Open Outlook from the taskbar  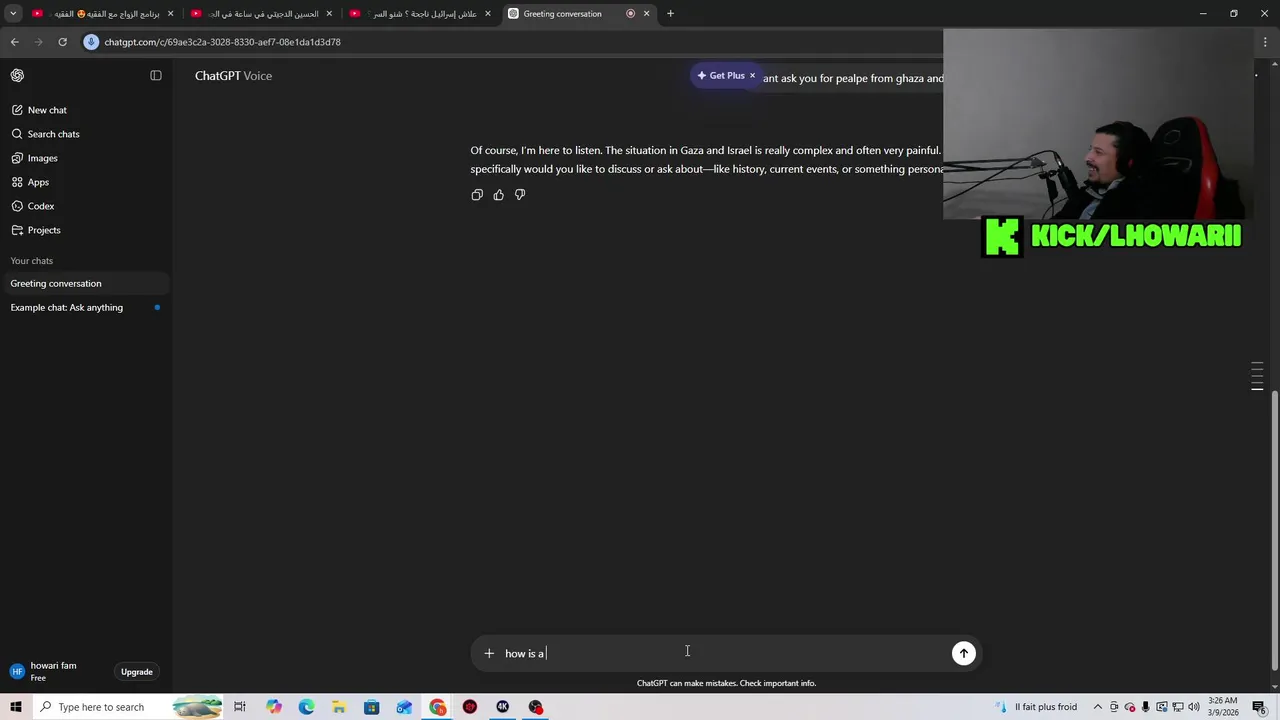404,707
